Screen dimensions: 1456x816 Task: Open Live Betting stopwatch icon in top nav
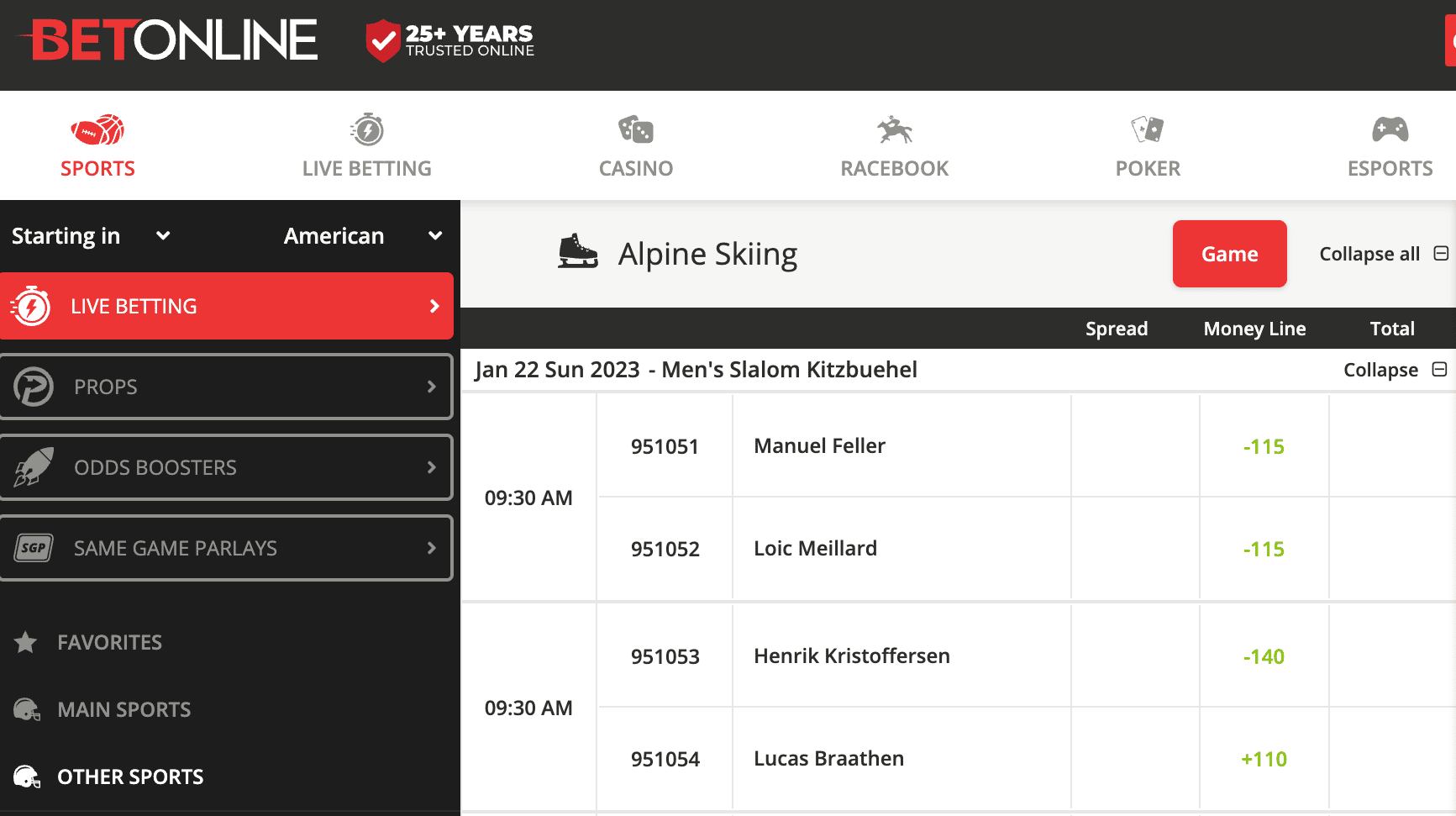point(367,130)
